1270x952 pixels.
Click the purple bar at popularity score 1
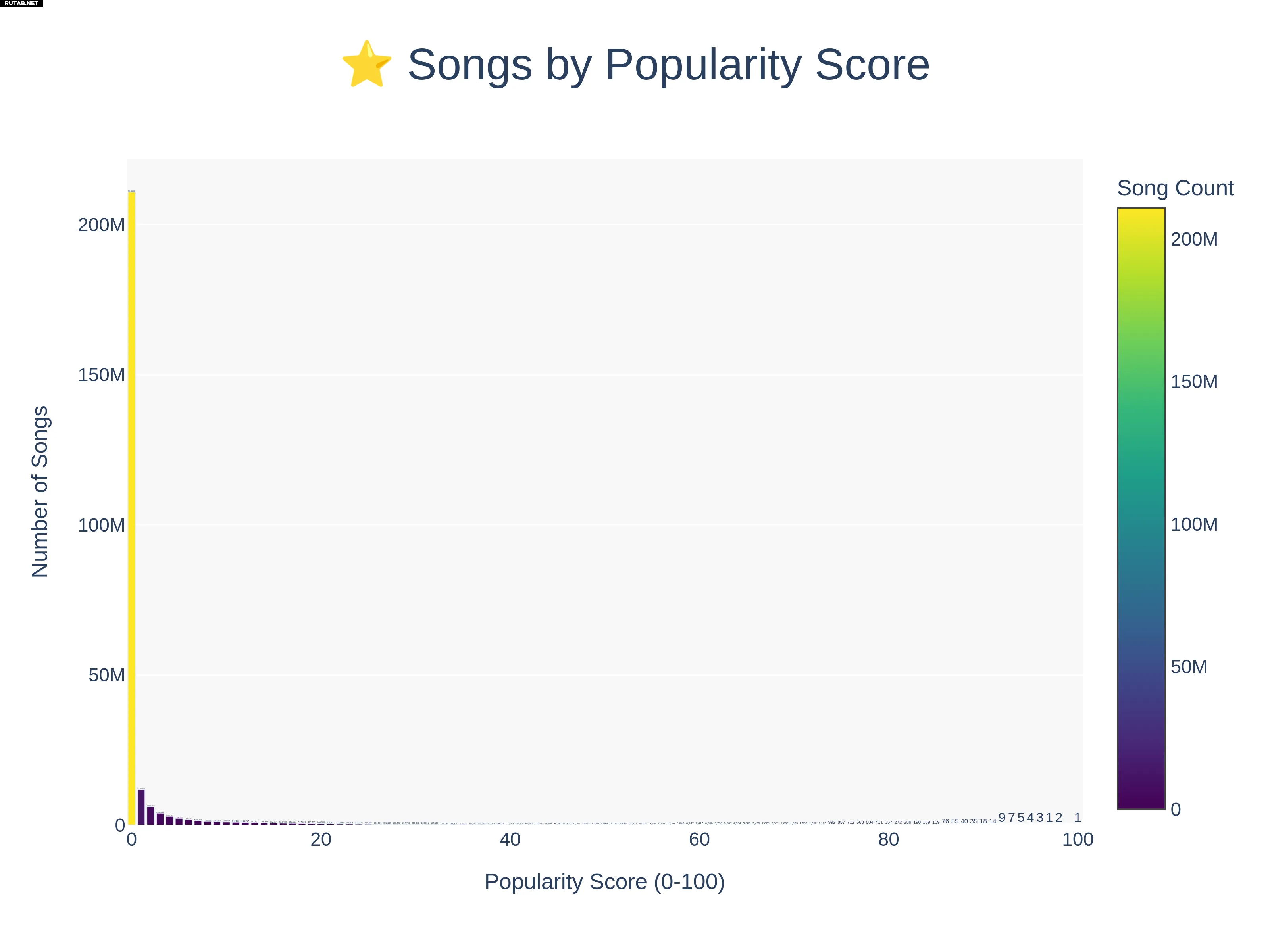141,807
